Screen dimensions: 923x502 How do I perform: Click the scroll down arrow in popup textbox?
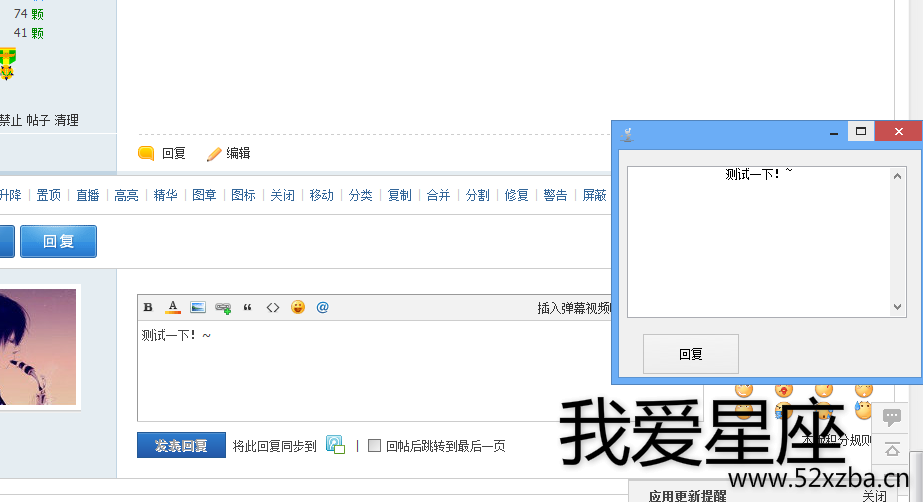click(x=897, y=308)
